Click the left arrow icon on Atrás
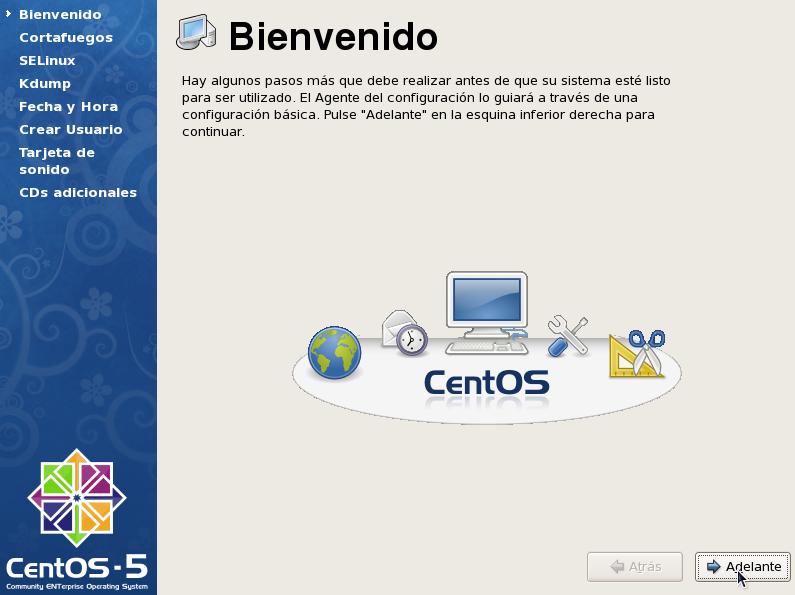The image size is (795, 595). coord(618,567)
